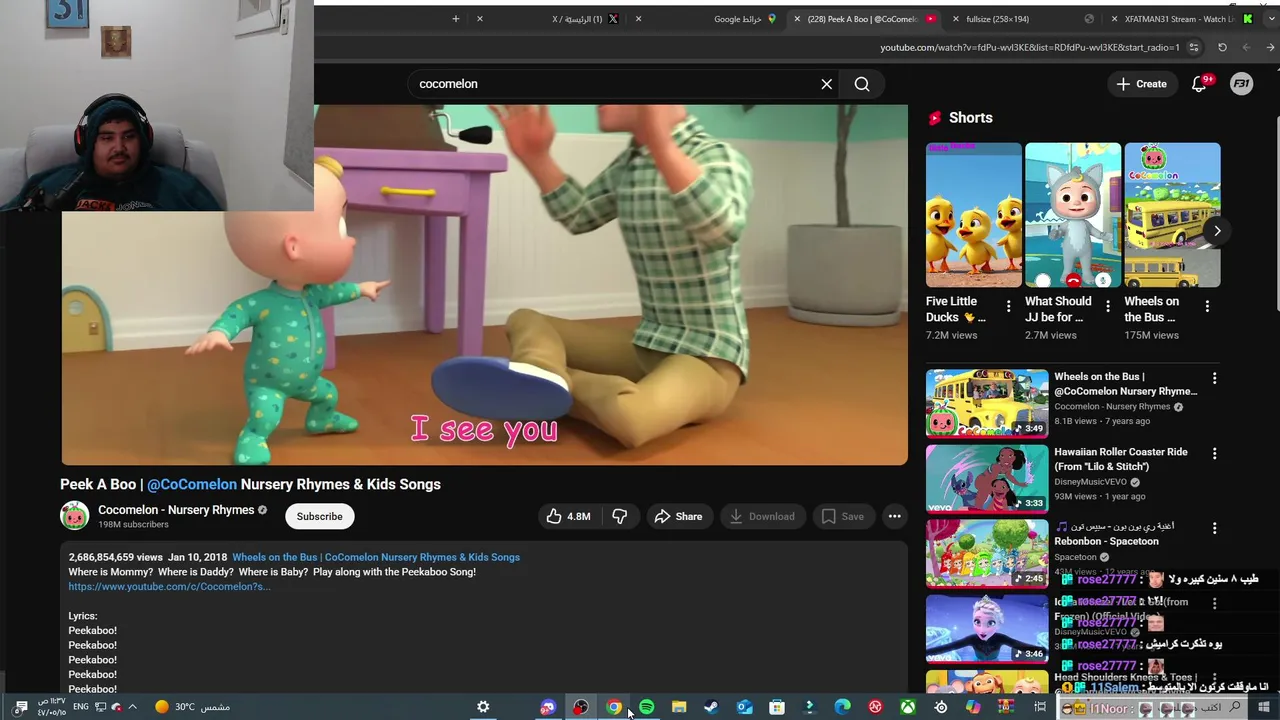1280x720 pixels.
Task: Open the youtube.com/c/Cocomelon description URL
Action: 170,586
